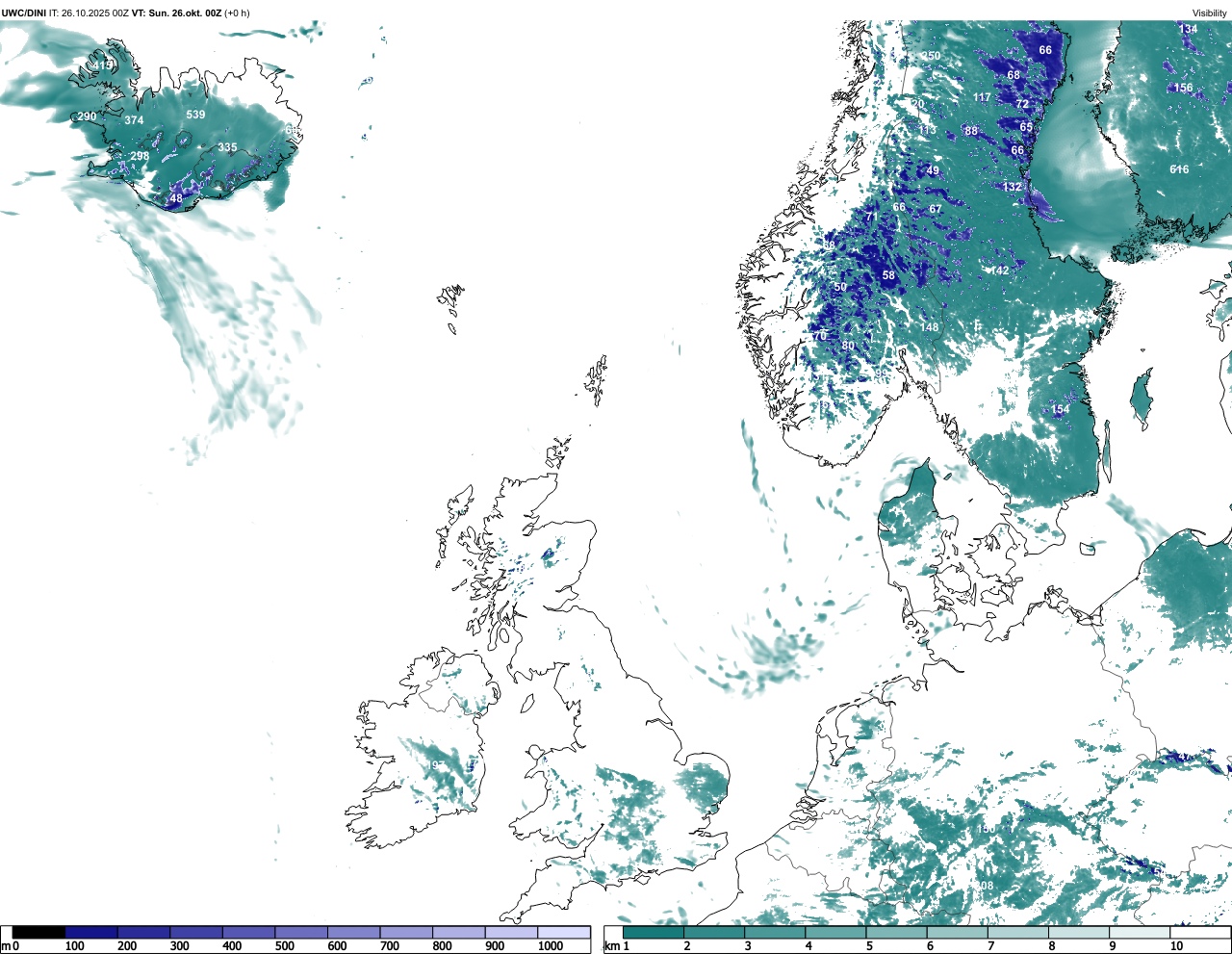Click the "415" value in northwest Iceland
The height and width of the screenshot is (954, 1232).
coord(102,65)
